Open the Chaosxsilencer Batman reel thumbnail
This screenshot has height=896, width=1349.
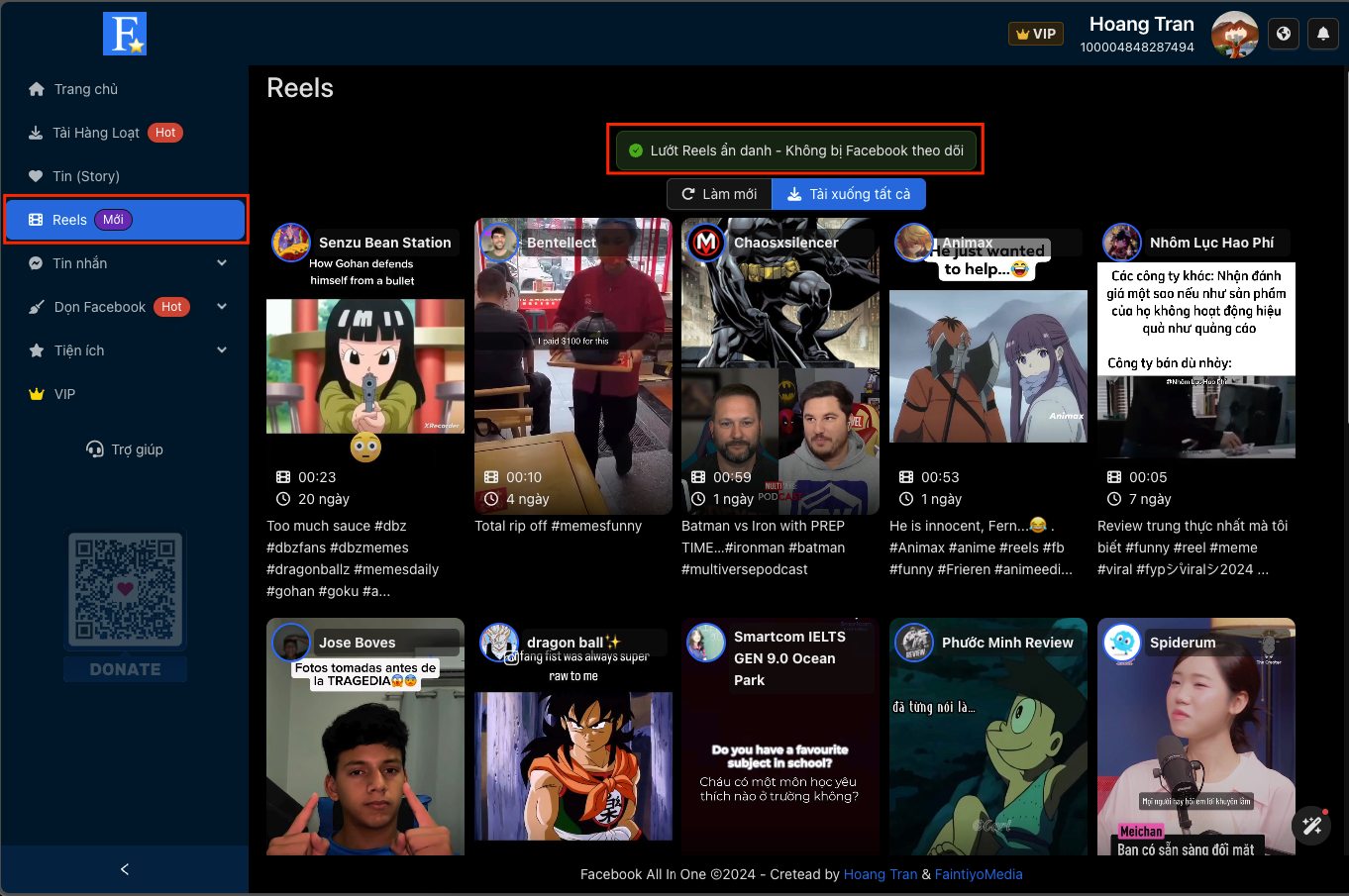coord(780,366)
